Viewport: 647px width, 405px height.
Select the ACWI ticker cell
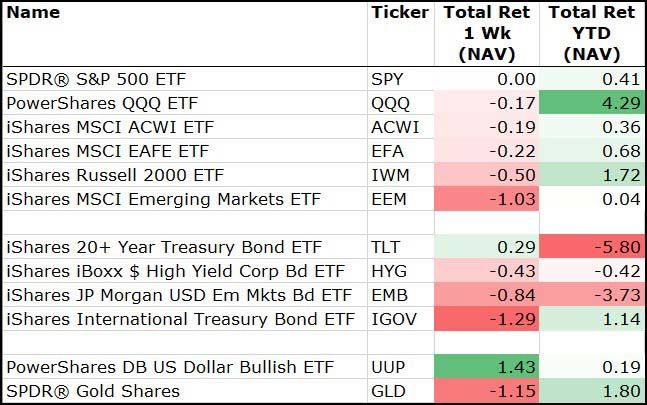tap(392, 127)
